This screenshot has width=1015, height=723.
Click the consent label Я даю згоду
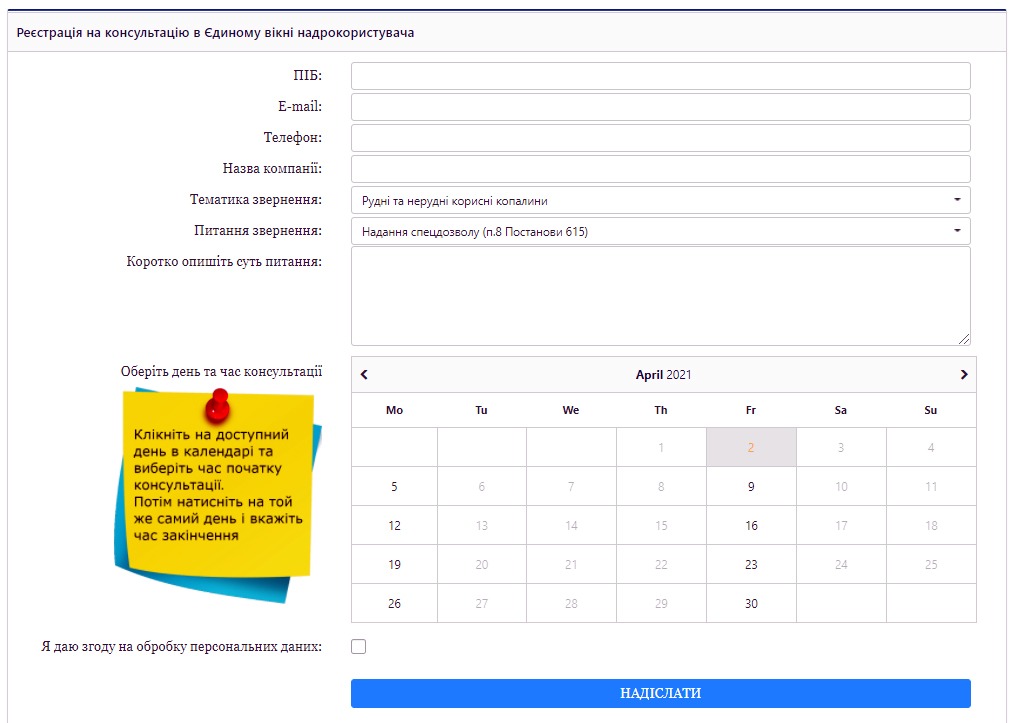(181, 647)
